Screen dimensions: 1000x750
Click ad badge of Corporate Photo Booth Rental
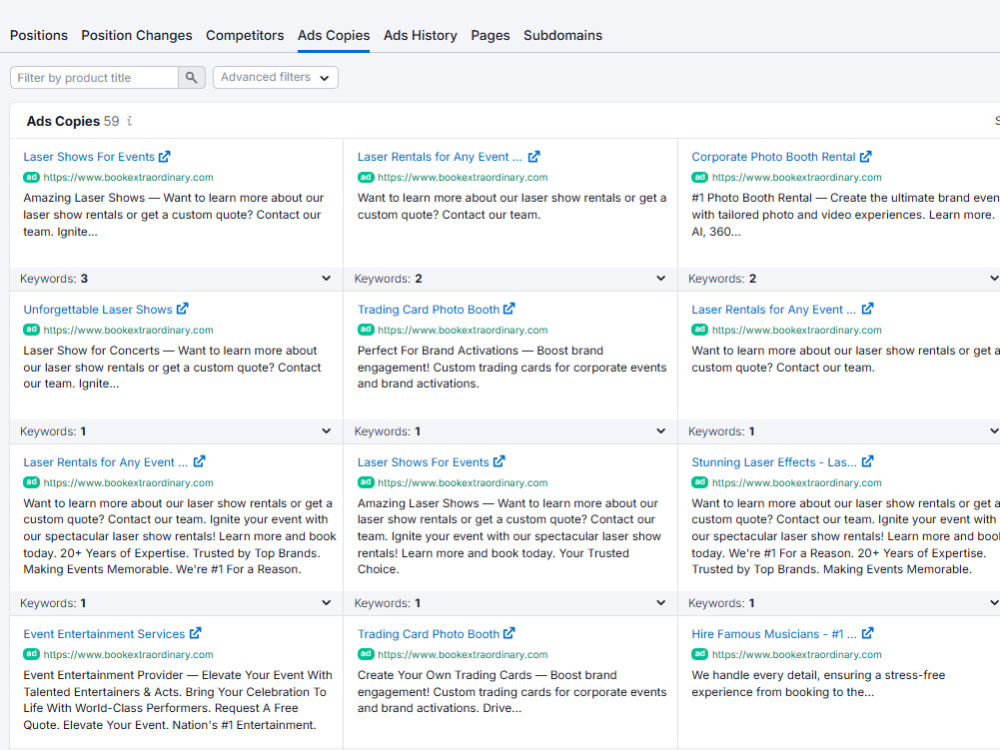click(700, 177)
